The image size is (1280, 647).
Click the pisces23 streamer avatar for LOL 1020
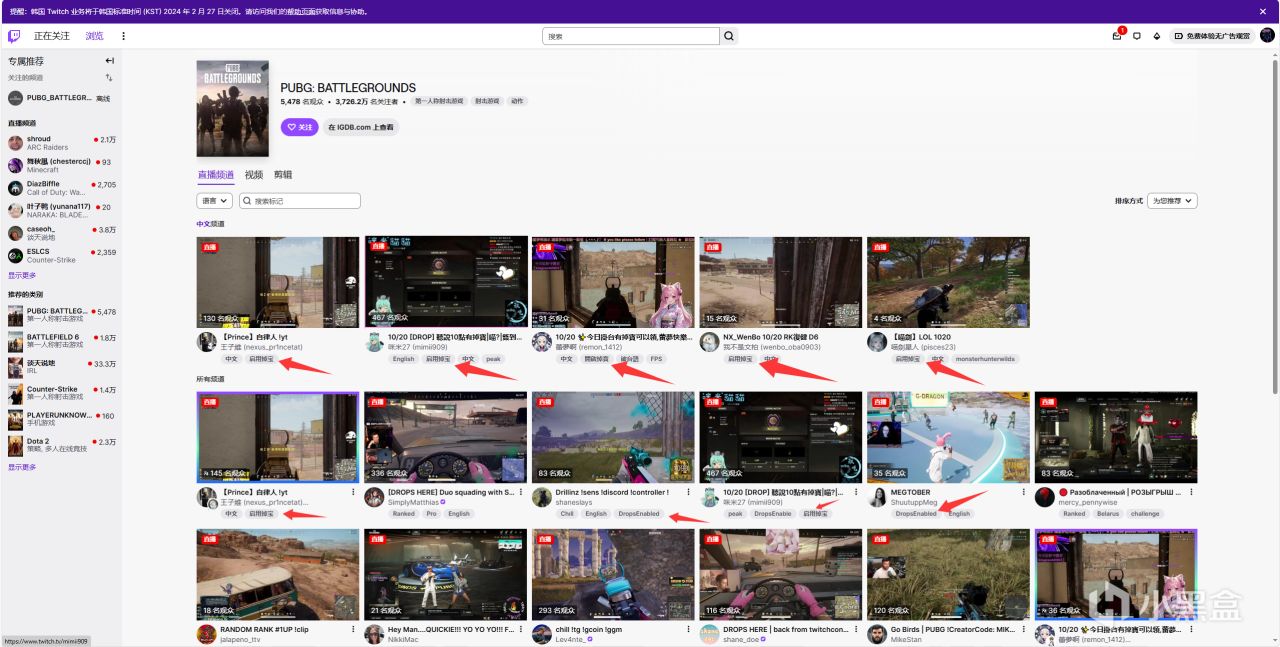pos(877,342)
